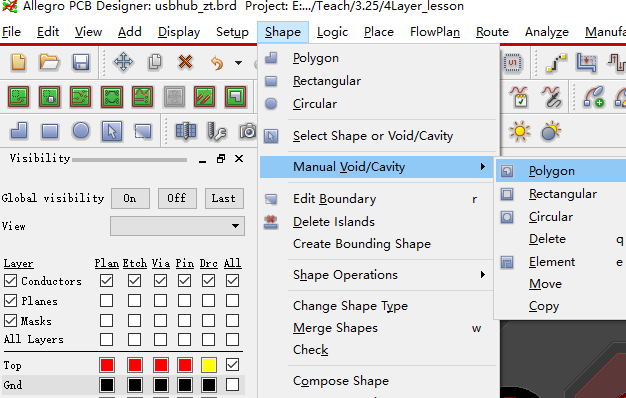This screenshot has width=626, height=398.
Task: Click the Top layer yellow Drc swatch
Action: (x=209, y=365)
